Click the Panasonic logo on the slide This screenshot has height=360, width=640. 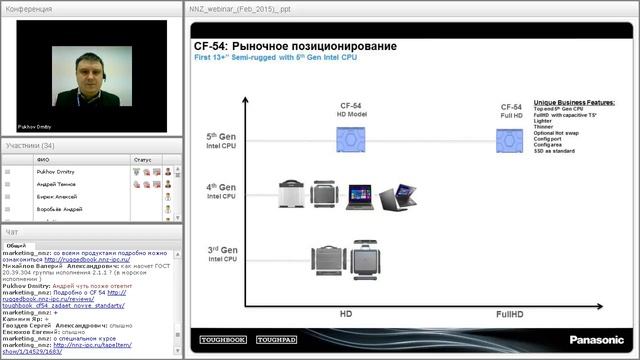pyautogui.click(x=597, y=340)
